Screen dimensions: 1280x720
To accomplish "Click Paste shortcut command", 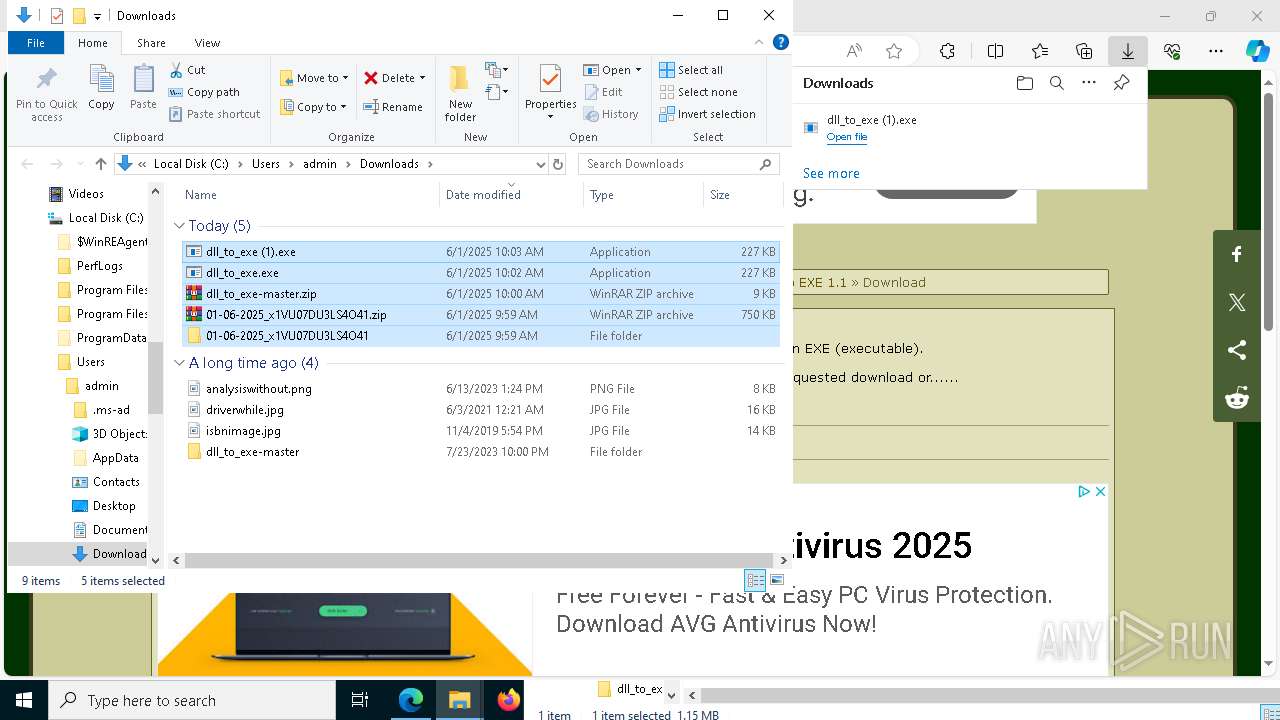I will [x=215, y=114].
